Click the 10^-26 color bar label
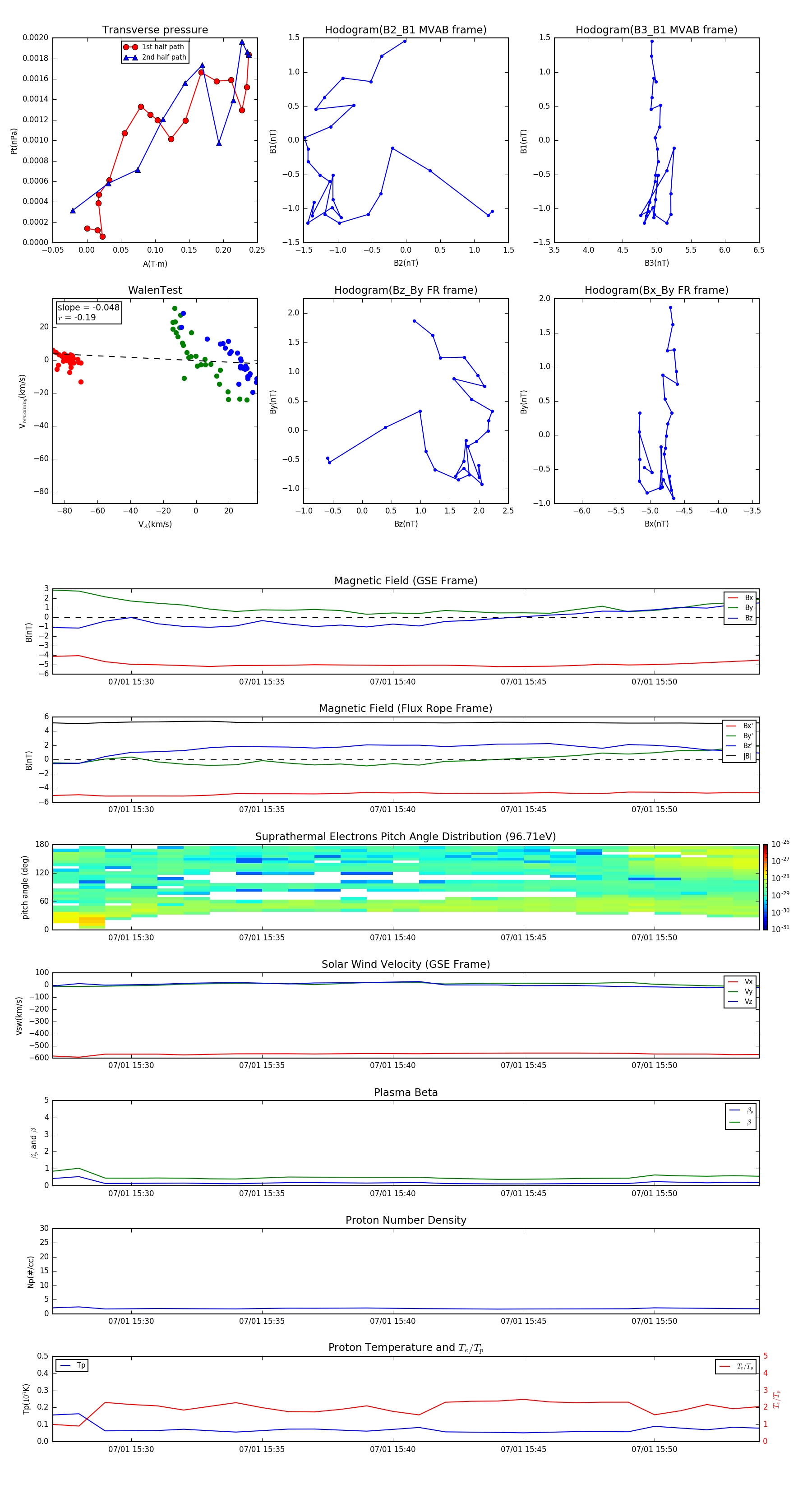The height and width of the screenshot is (1489, 812). [x=780, y=844]
